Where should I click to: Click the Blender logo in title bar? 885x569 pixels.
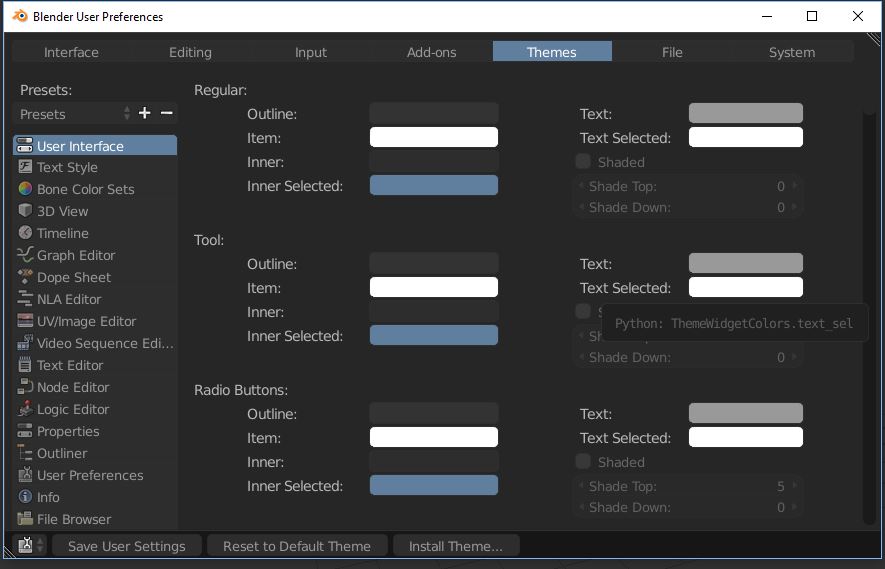point(20,16)
